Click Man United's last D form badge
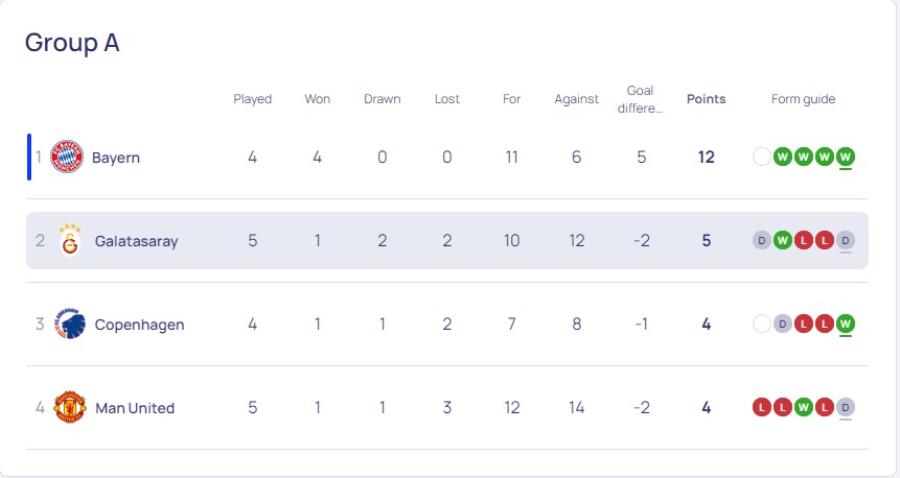Viewport: 900px width, 478px height. (845, 407)
